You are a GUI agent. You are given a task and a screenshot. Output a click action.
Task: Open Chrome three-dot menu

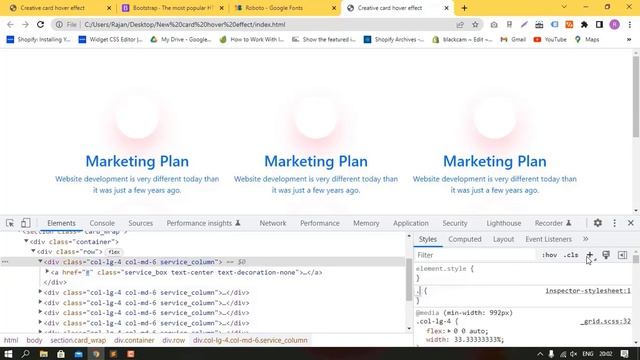click(630, 24)
